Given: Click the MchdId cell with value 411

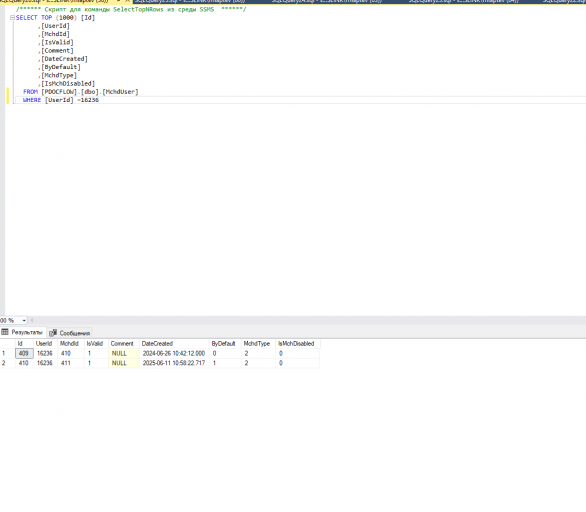Looking at the screenshot, I should [x=71, y=363].
